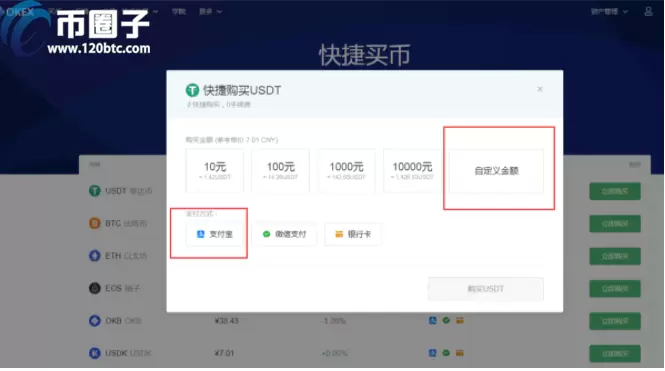Click WeChat pay icon in OKB row
Screen dimensions: 665x371
point(446,321)
